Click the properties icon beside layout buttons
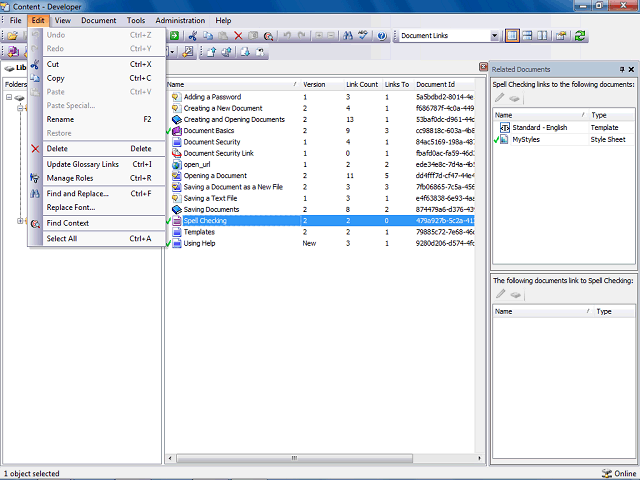 pyautogui.click(x=561, y=36)
